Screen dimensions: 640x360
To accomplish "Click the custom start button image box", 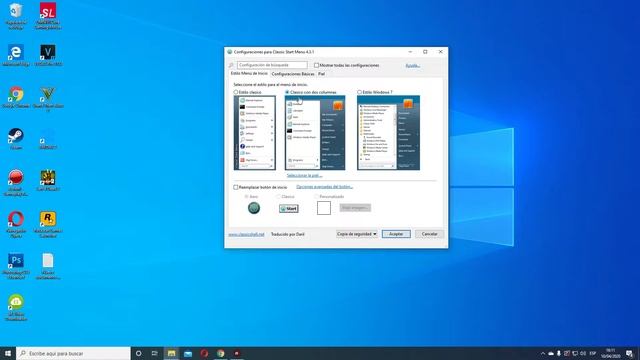I will [324, 208].
